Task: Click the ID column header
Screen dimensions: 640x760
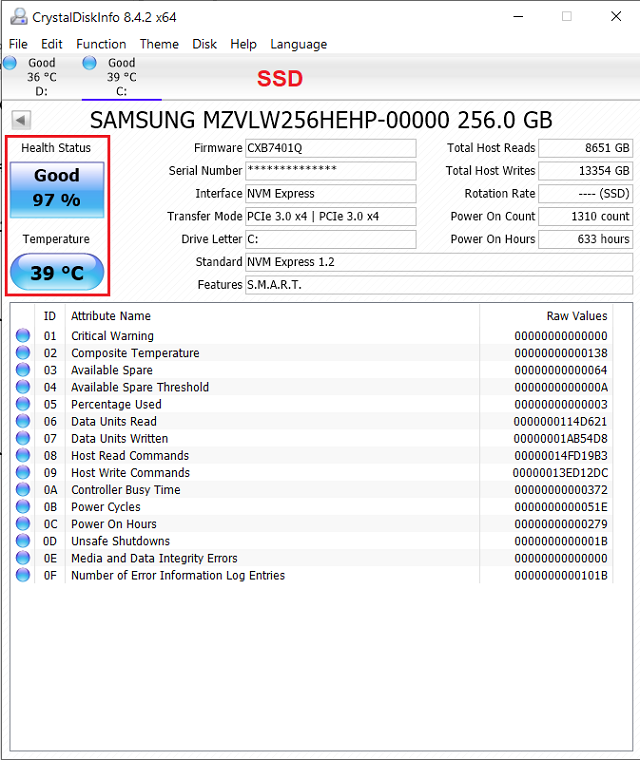Action: point(49,316)
